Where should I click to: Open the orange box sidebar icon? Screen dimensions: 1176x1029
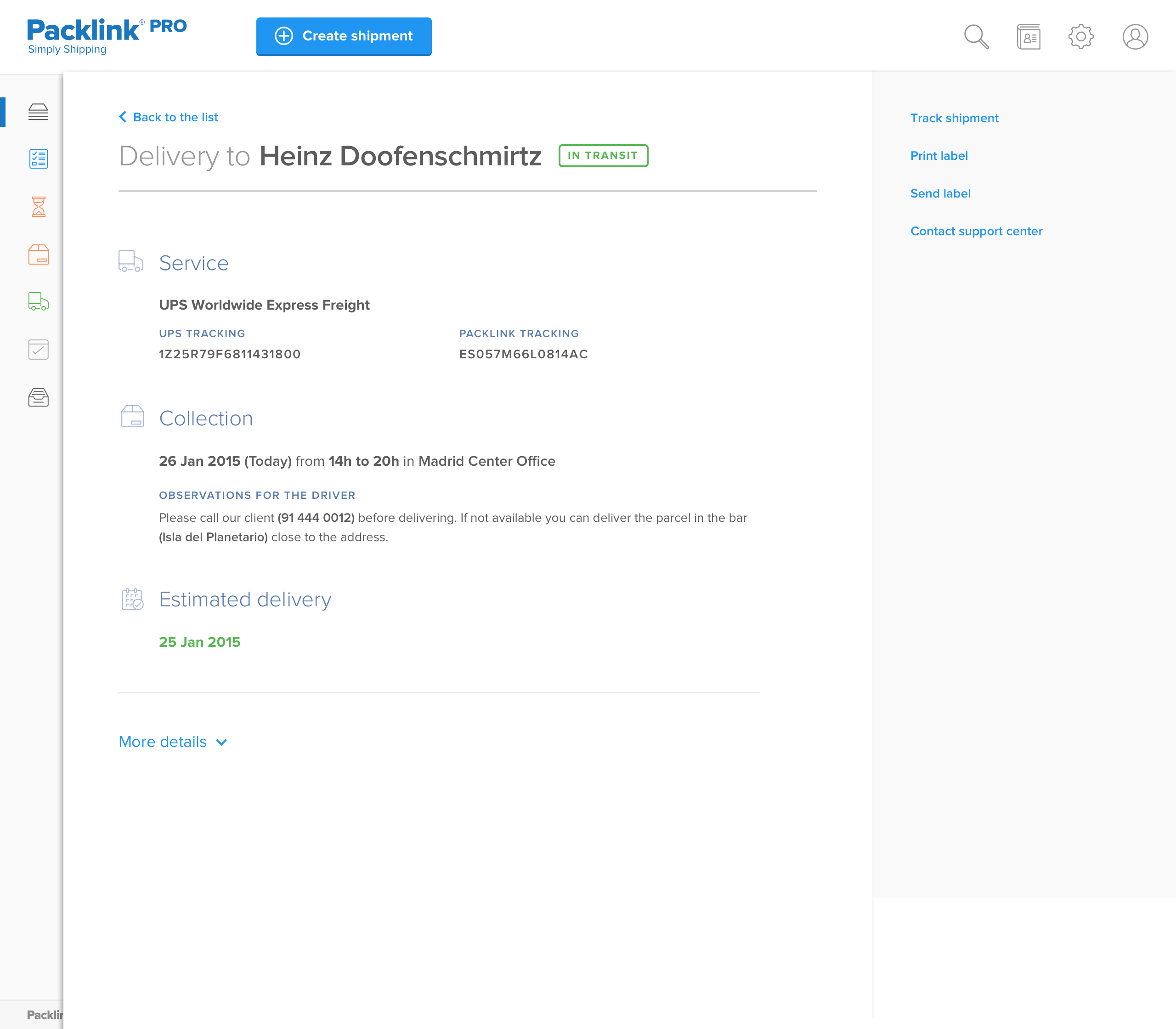(x=39, y=254)
